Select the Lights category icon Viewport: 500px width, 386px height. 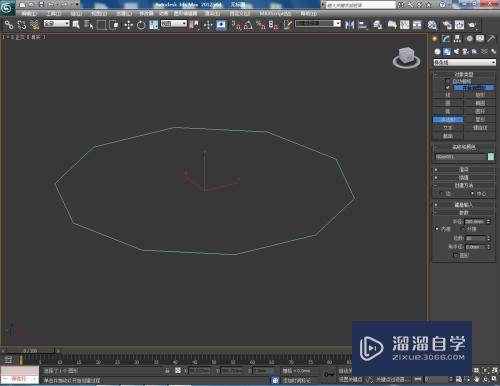[456, 51]
